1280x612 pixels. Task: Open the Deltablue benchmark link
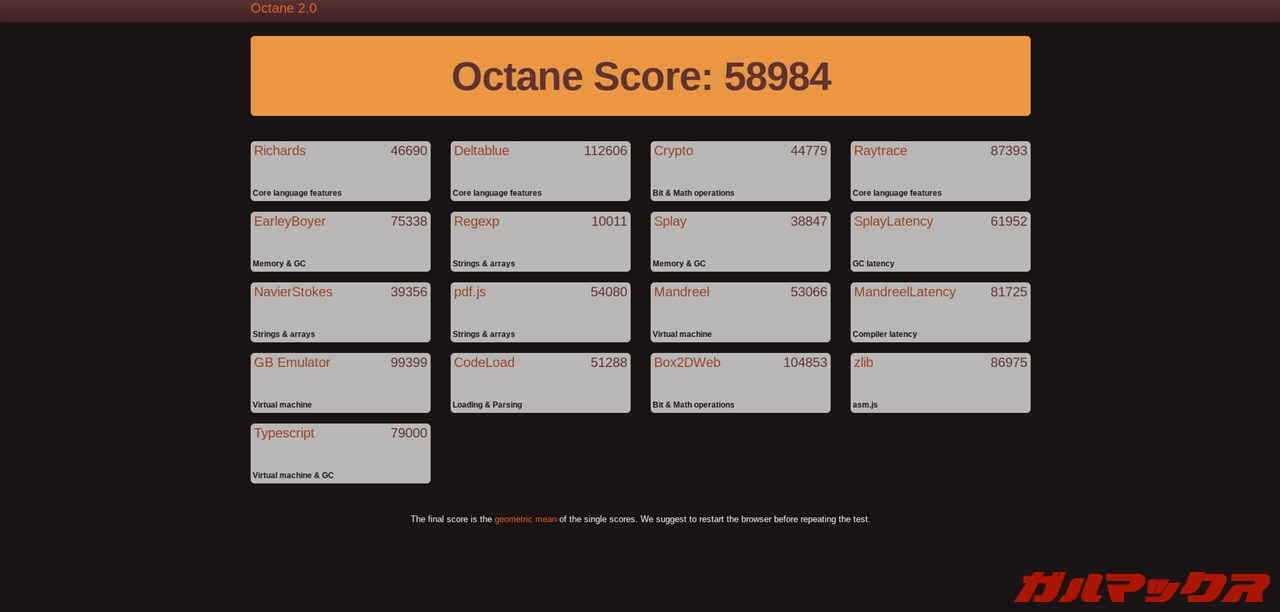click(x=481, y=151)
